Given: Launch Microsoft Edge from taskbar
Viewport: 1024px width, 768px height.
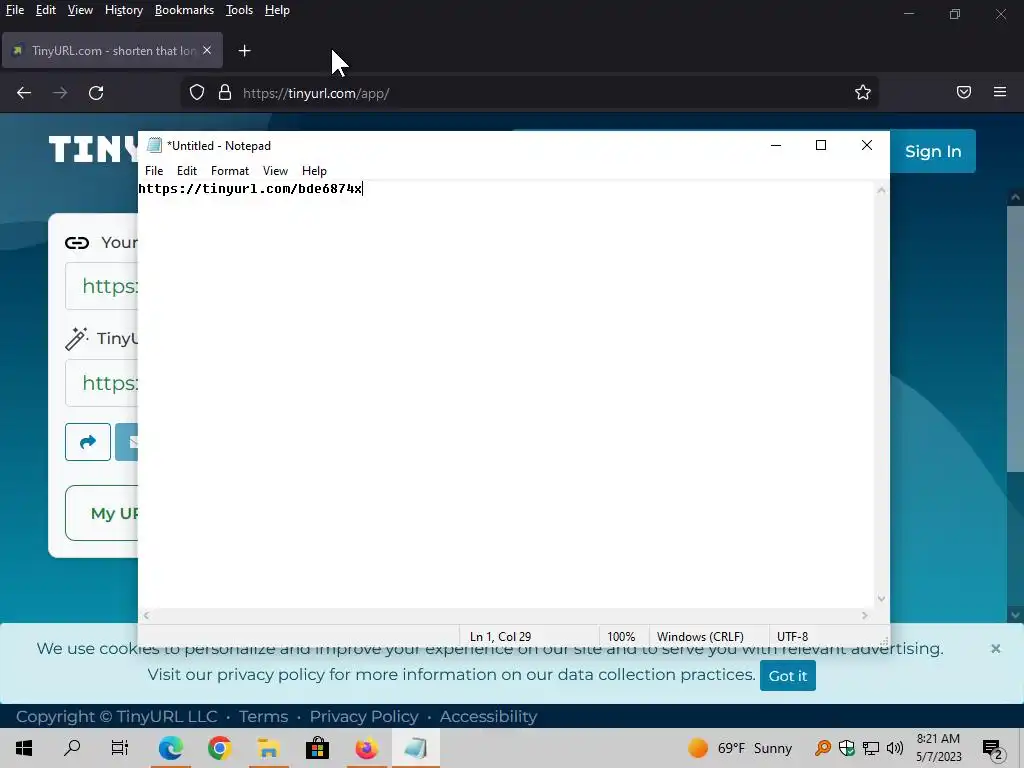Looking at the screenshot, I should (170, 748).
